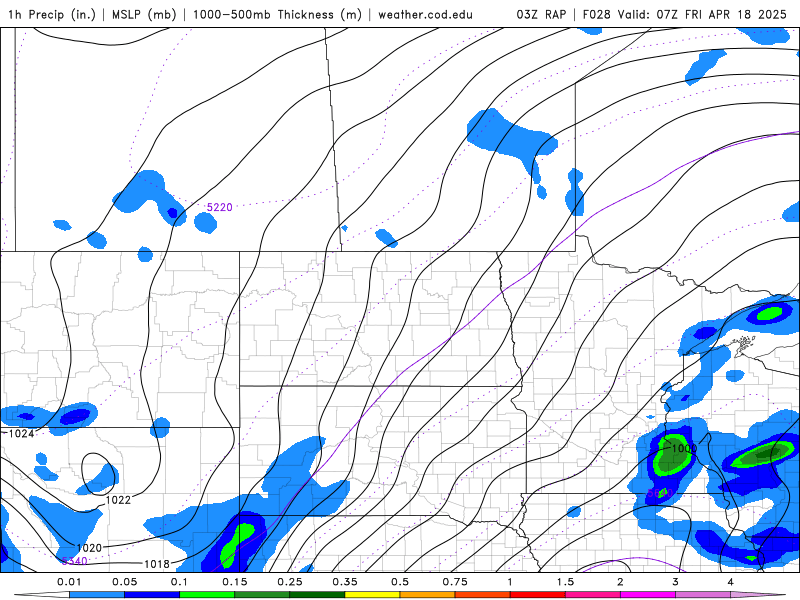Click the 0.35 legend value
The width and height of the screenshot is (800, 600).
(345, 582)
